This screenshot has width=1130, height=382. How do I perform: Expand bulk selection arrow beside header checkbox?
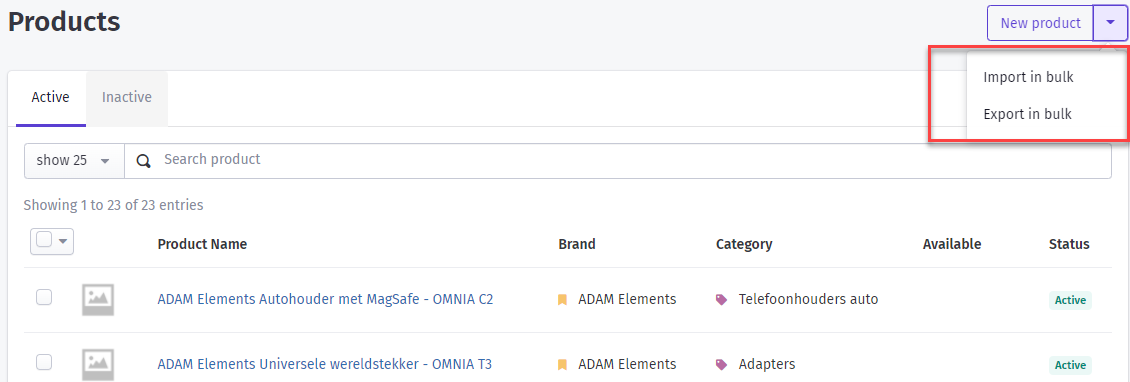pos(63,241)
